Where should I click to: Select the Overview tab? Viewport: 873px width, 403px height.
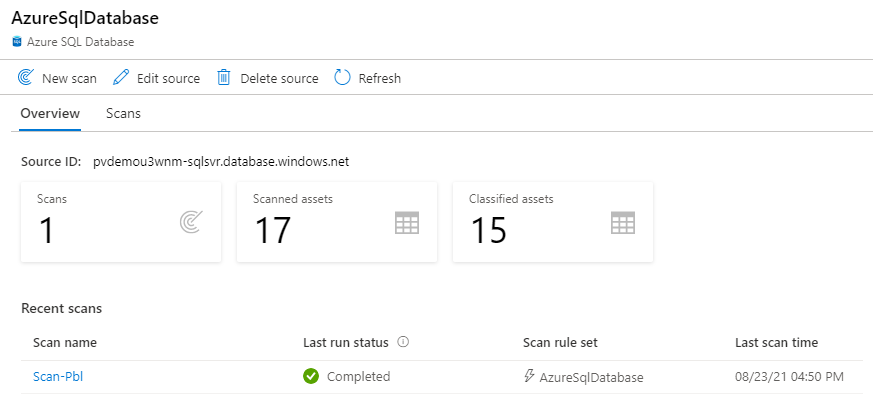[x=50, y=114]
